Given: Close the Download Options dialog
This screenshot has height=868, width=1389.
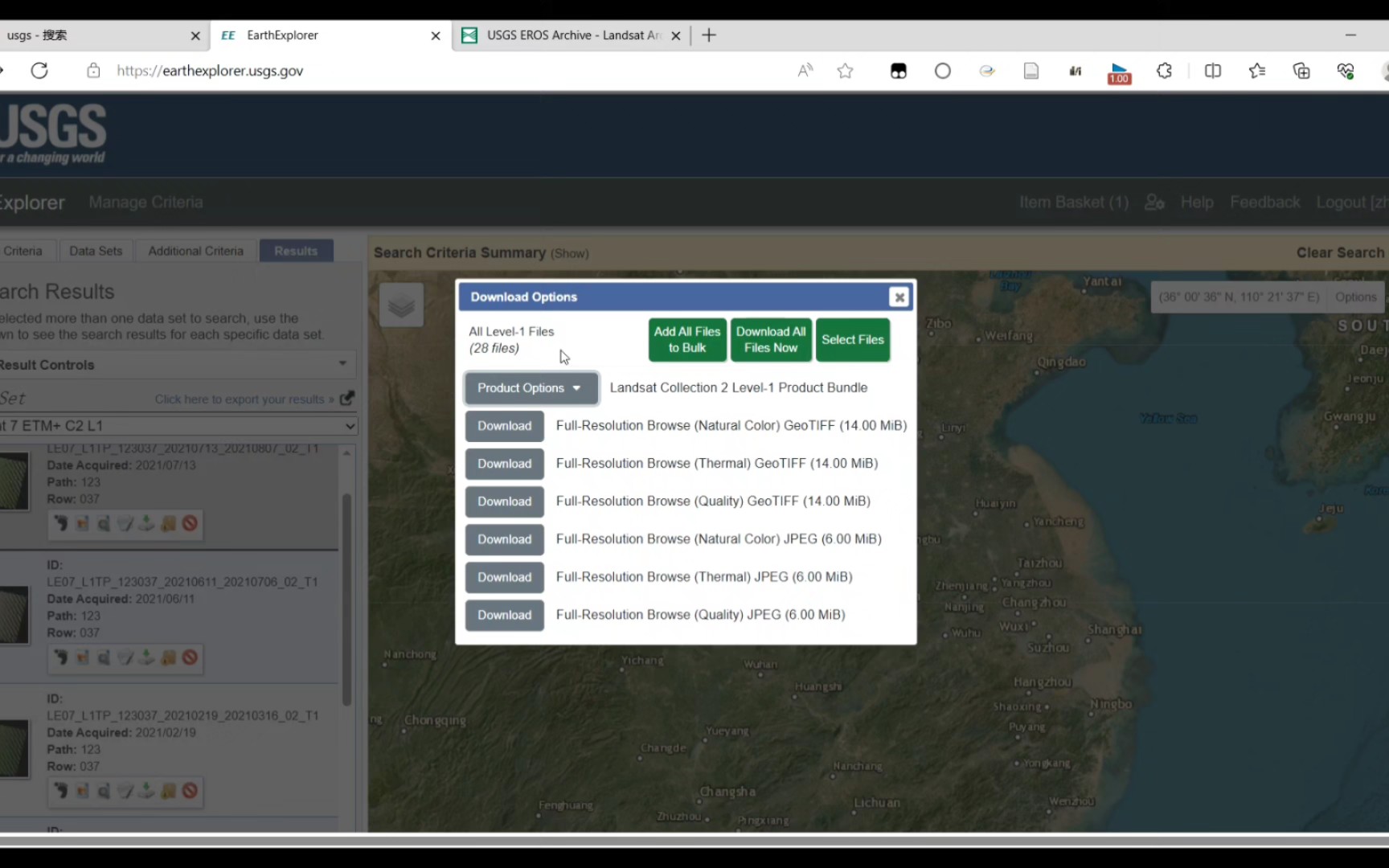Looking at the screenshot, I should (x=899, y=297).
